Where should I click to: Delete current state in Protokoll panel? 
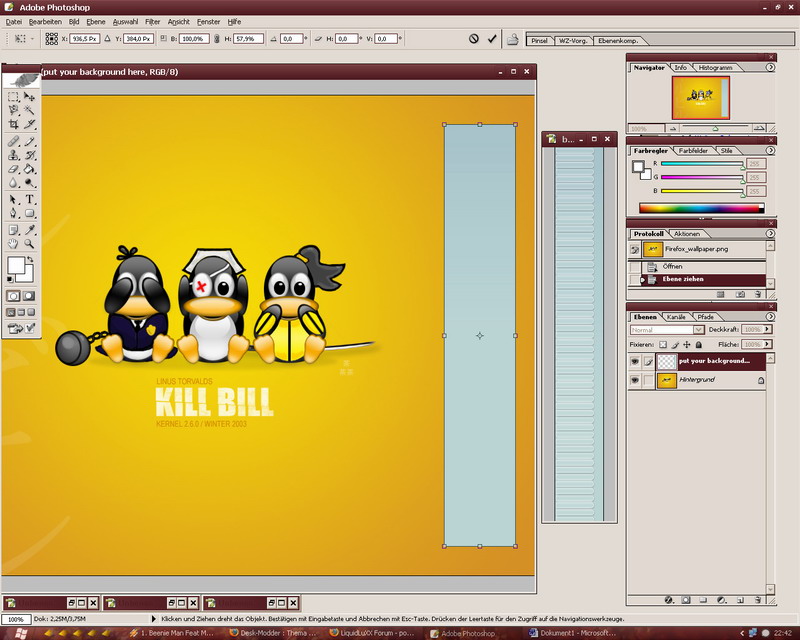[758, 294]
